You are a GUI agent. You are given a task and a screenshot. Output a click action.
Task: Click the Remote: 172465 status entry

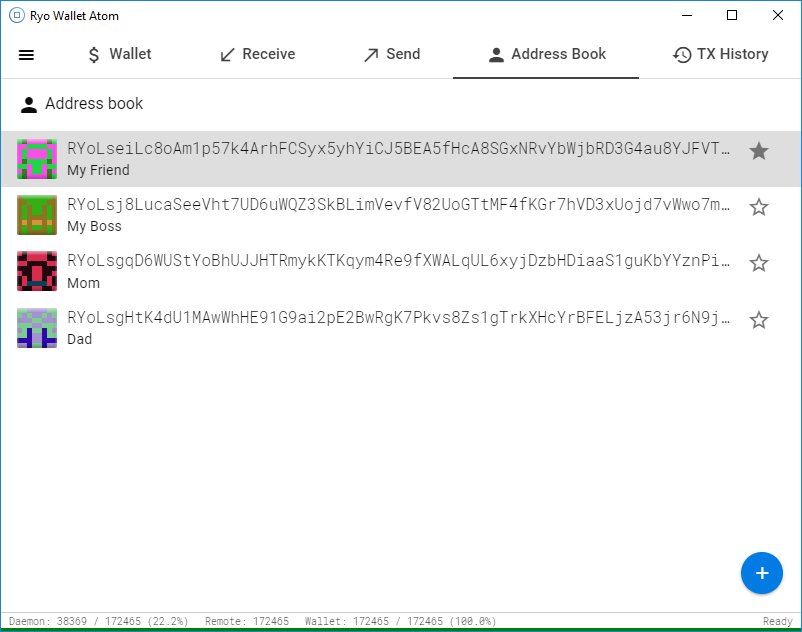247,621
